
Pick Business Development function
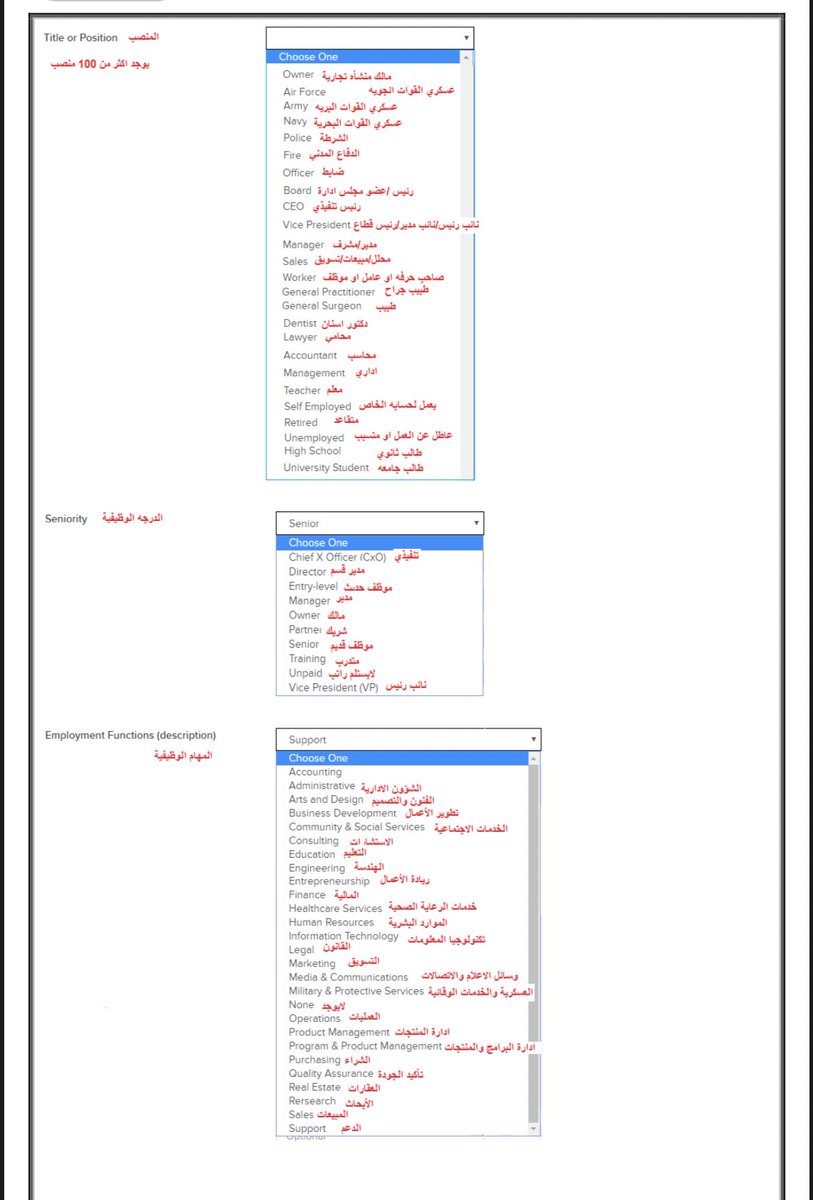coord(343,813)
